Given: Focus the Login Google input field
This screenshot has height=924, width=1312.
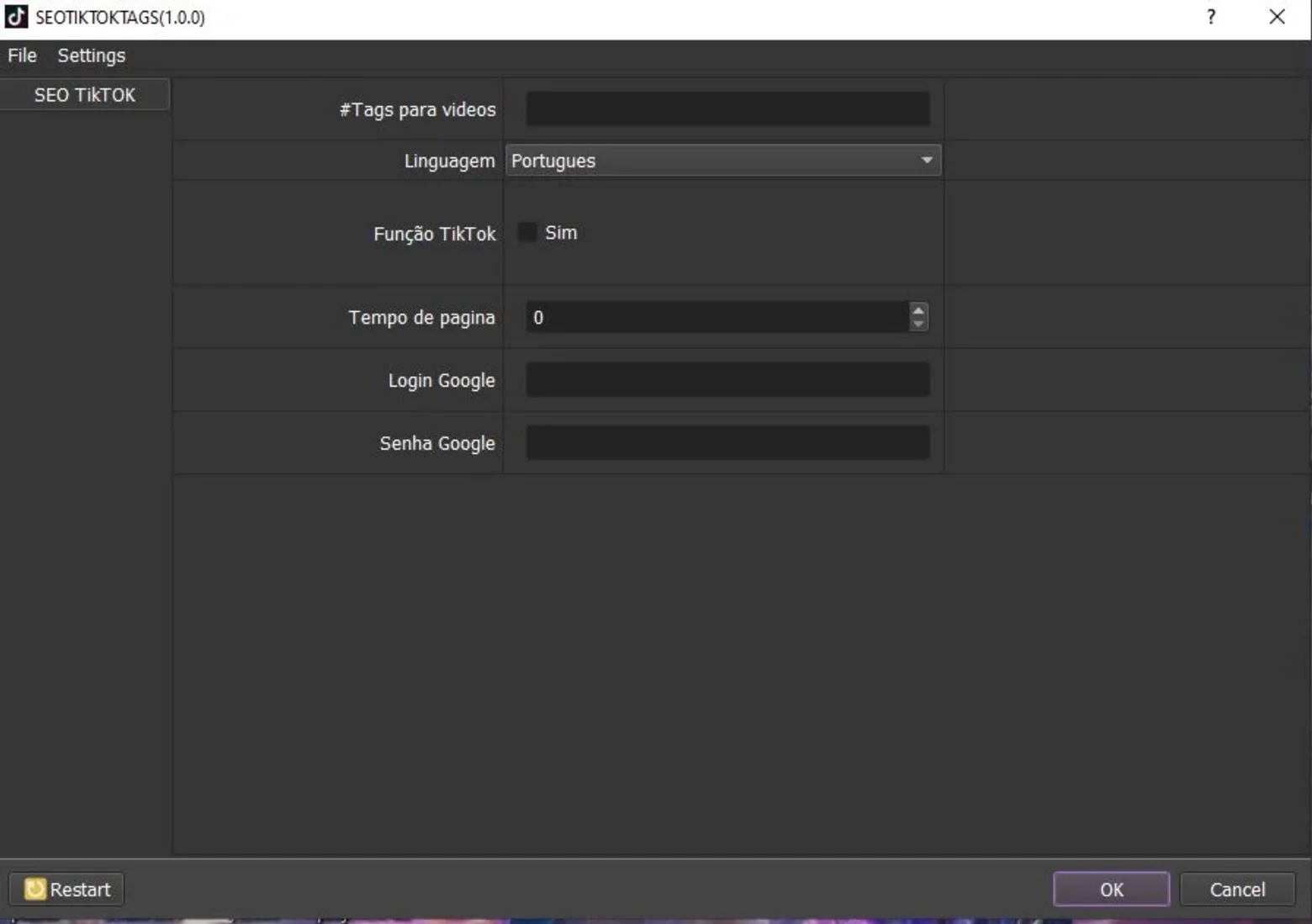Looking at the screenshot, I should click(728, 380).
